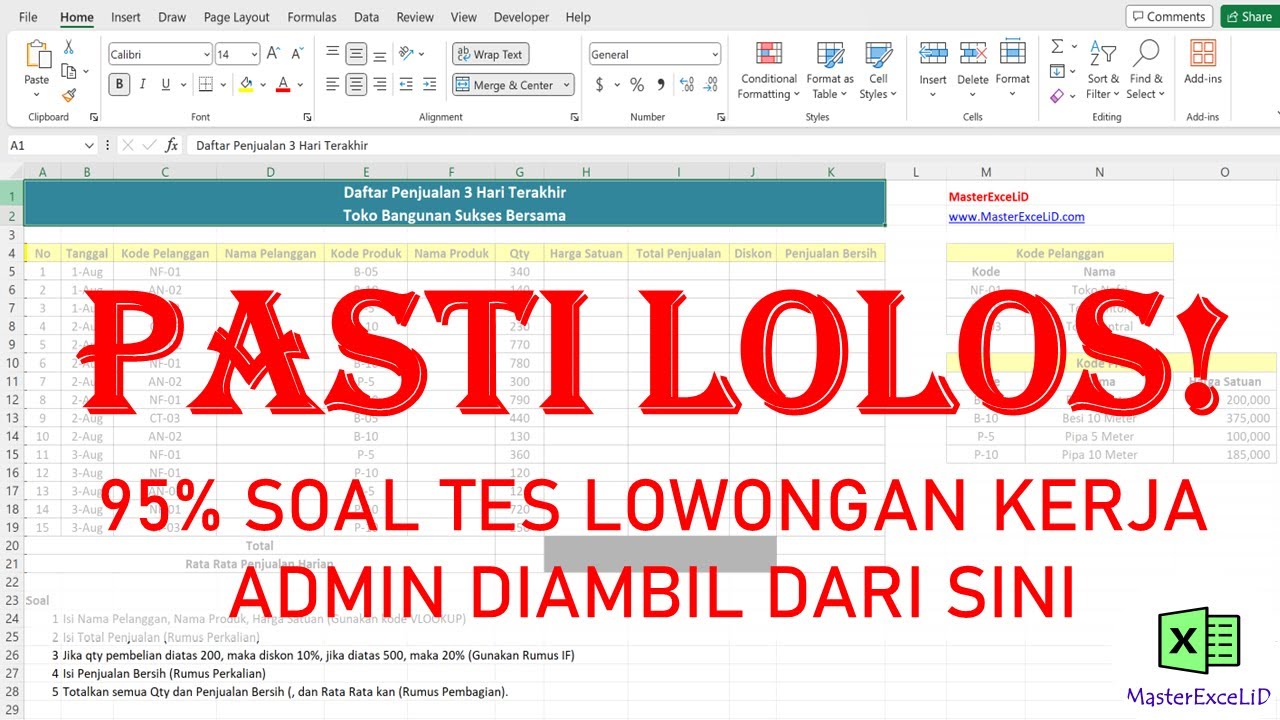Click the Copy icon
This screenshot has height=720, width=1280.
68,71
